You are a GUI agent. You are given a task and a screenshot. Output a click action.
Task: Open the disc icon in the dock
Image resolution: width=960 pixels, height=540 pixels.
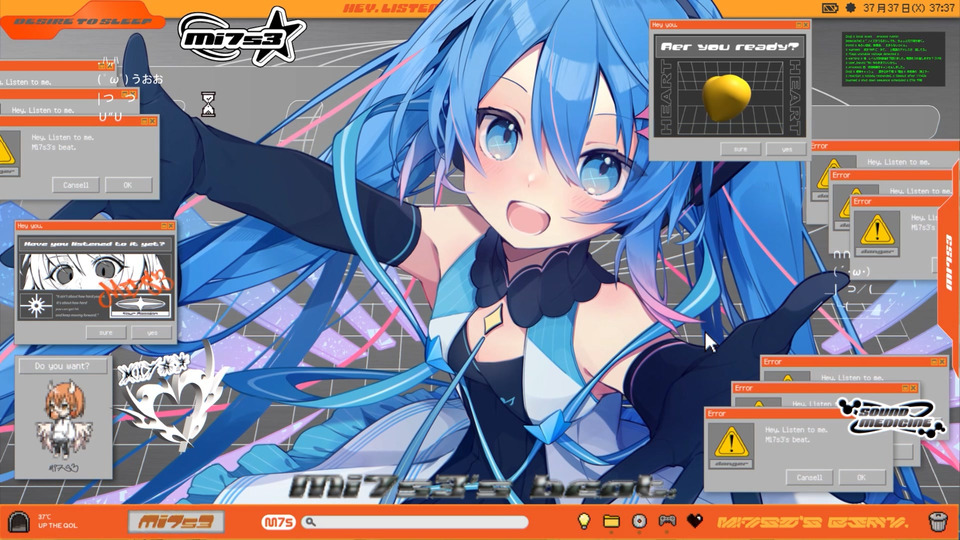pos(639,521)
